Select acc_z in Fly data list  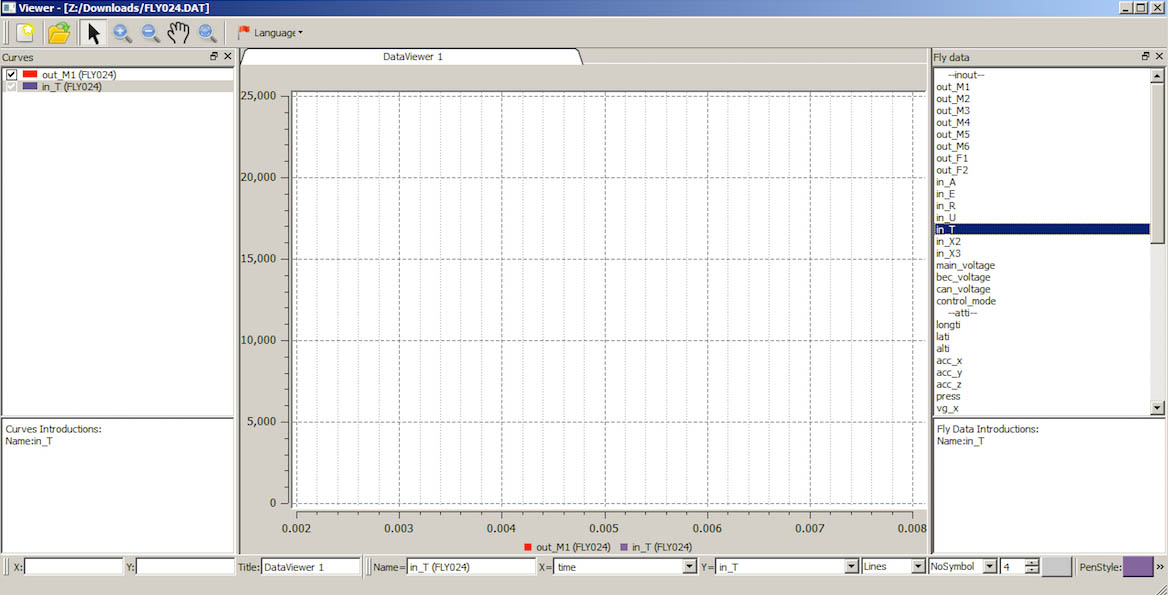(x=1042, y=384)
